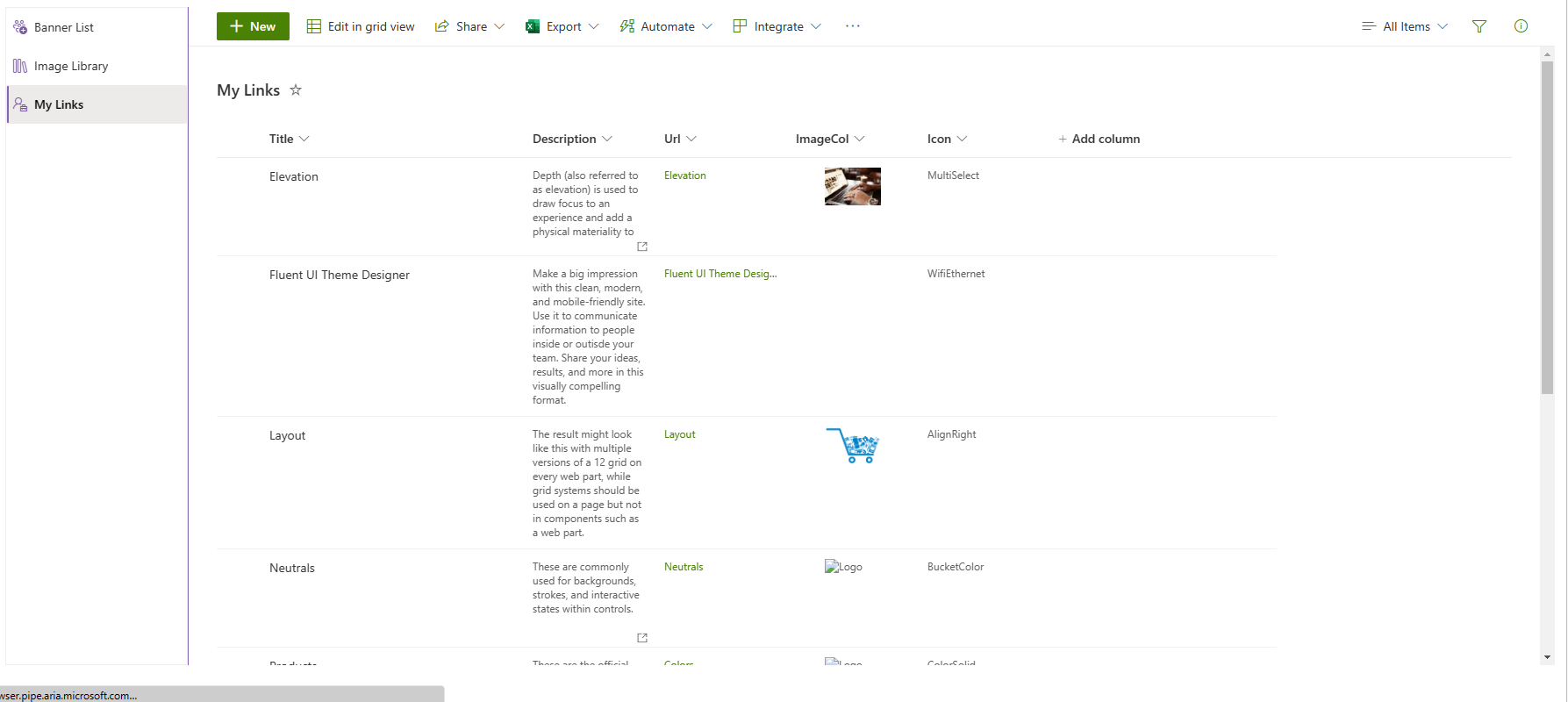Click the favorite star next to My Links

296,90
